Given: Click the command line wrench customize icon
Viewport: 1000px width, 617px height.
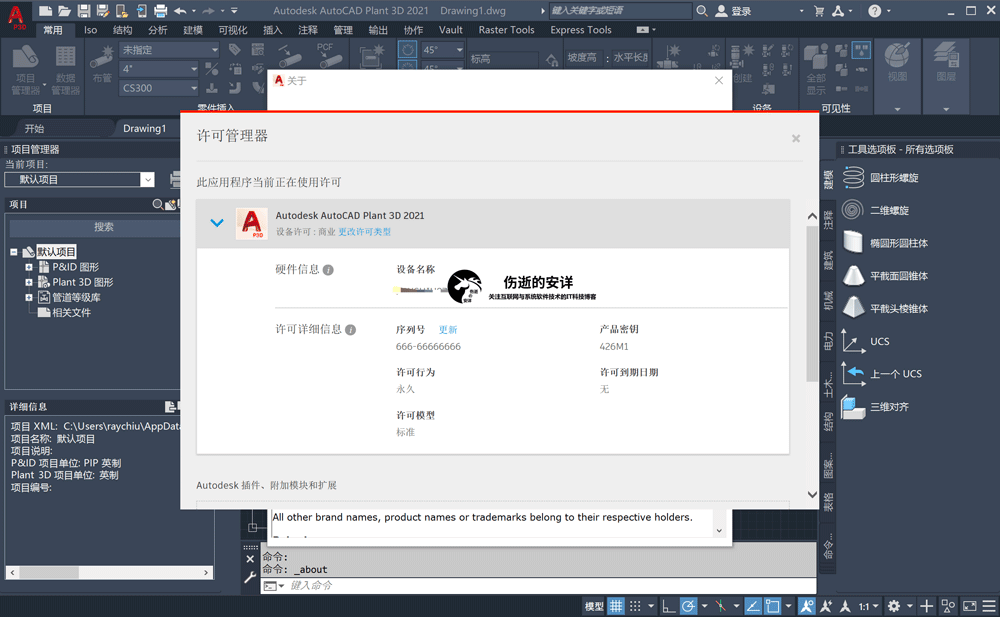Looking at the screenshot, I should point(250,577).
